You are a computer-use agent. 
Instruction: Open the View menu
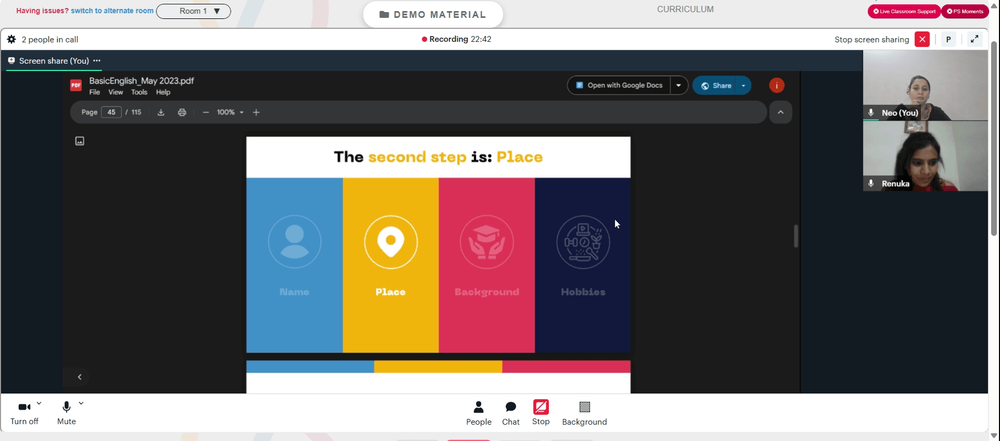(115, 93)
